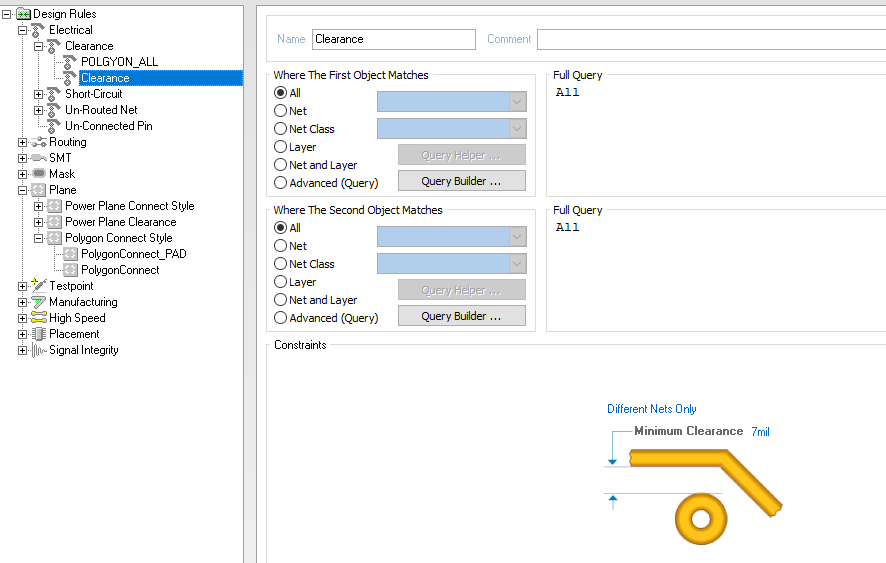Click the Routing category icon in tree

click(39, 142)
